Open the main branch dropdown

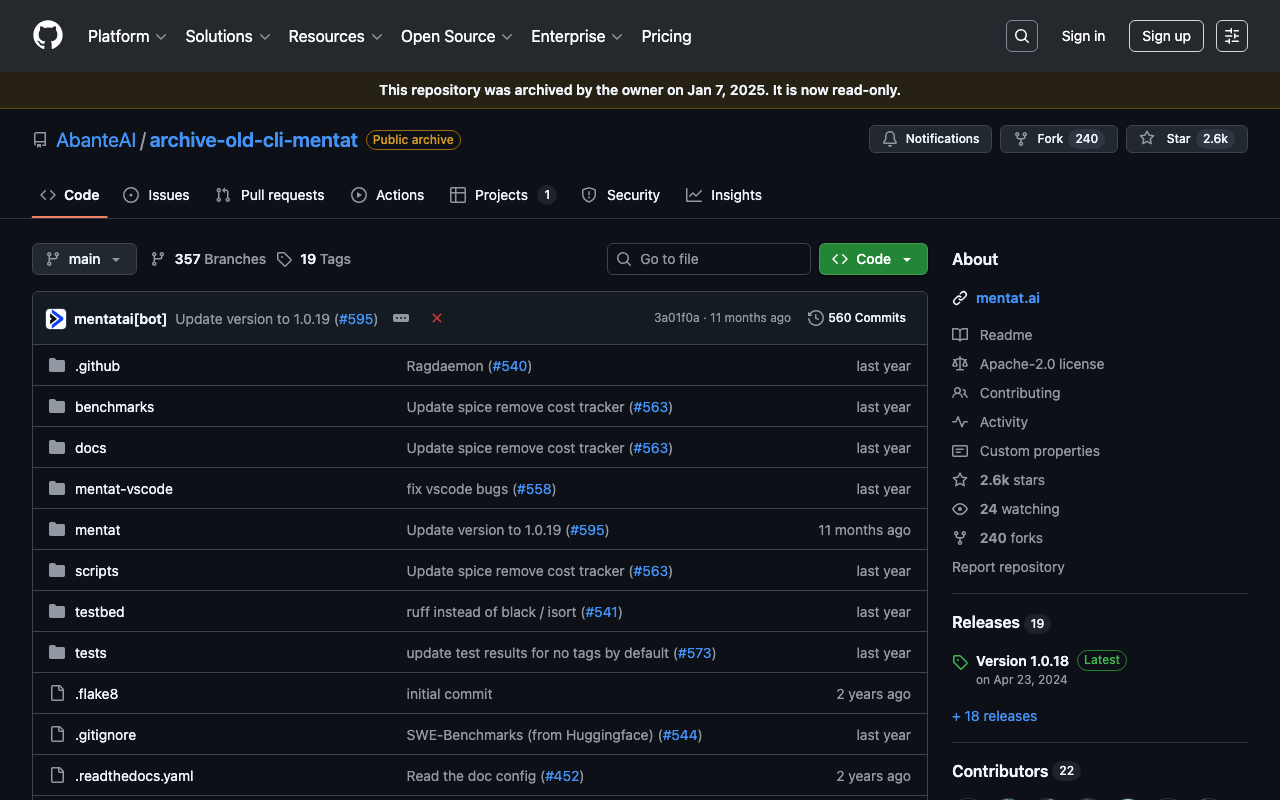click(84, 259)
